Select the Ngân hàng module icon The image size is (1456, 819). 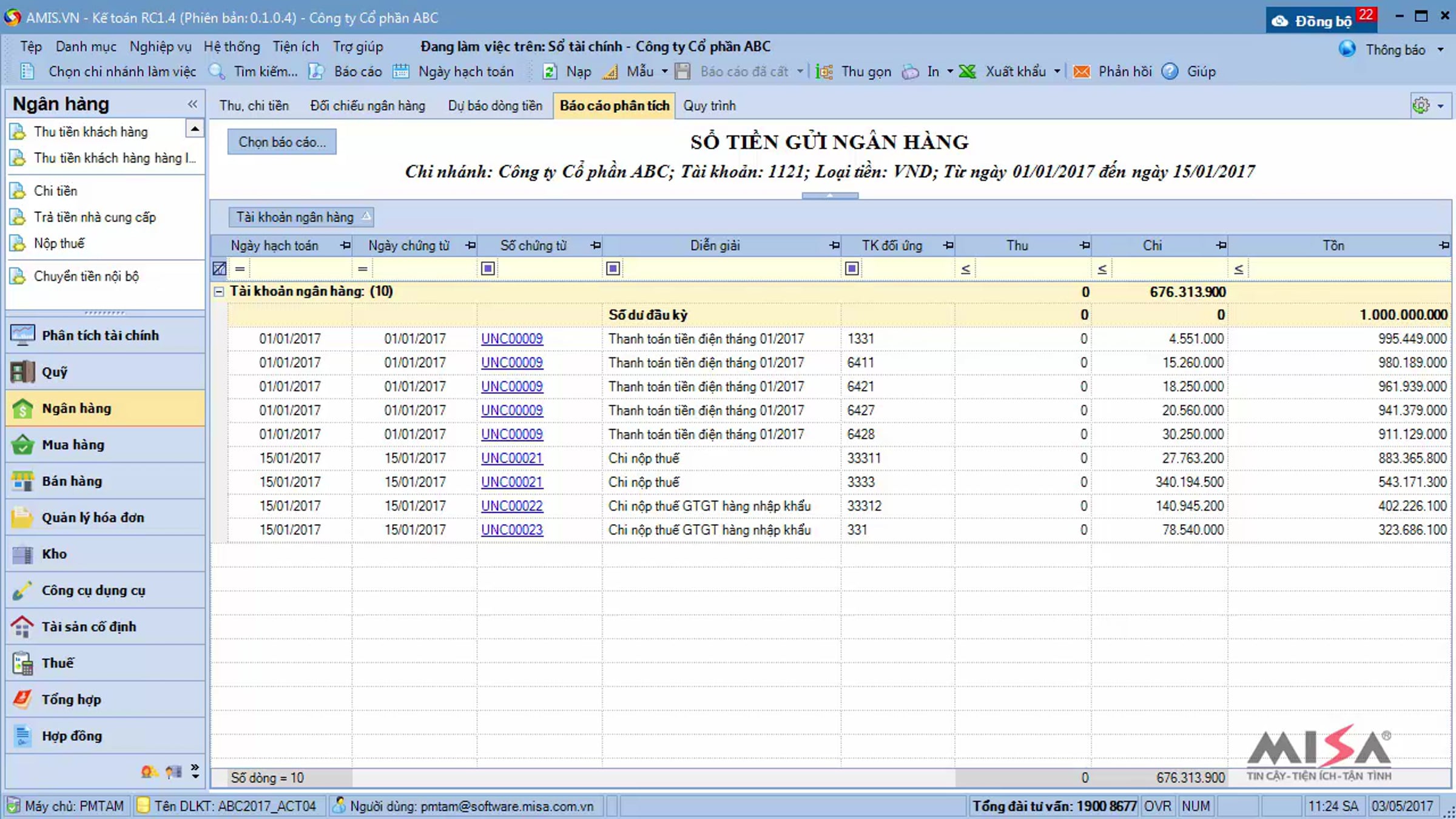[22, 408]
